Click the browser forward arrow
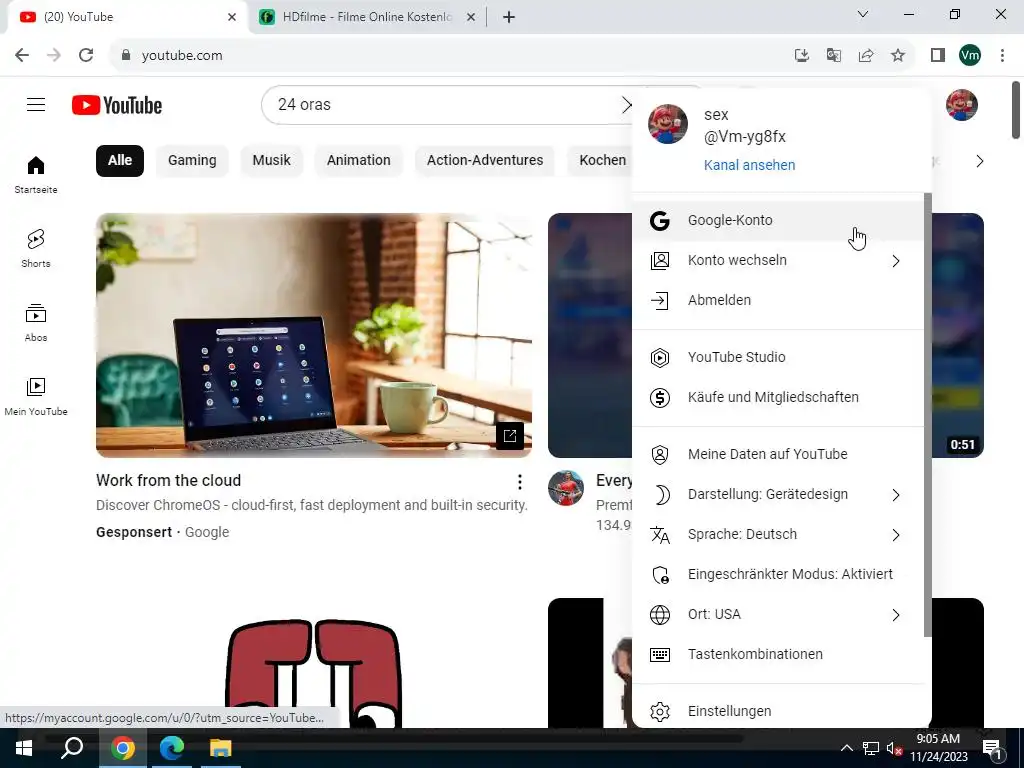The image size is (1024, 768). coord(54,55)
